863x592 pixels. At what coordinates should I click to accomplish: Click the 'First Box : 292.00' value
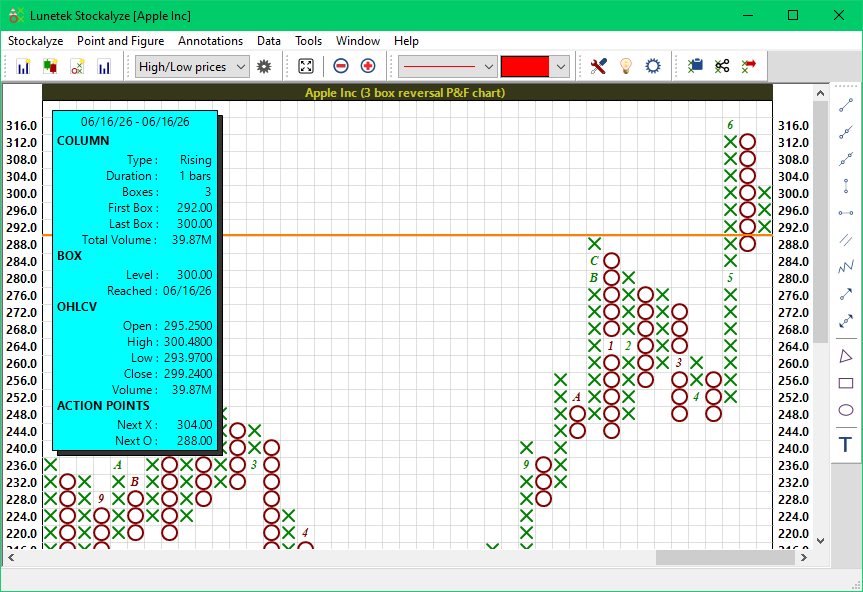194,208
